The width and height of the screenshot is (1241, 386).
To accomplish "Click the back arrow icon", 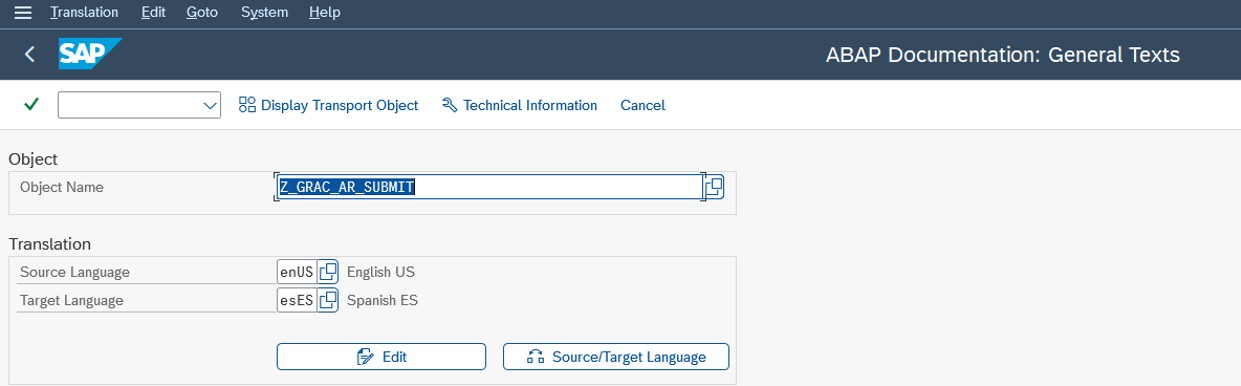I will 30,55.
